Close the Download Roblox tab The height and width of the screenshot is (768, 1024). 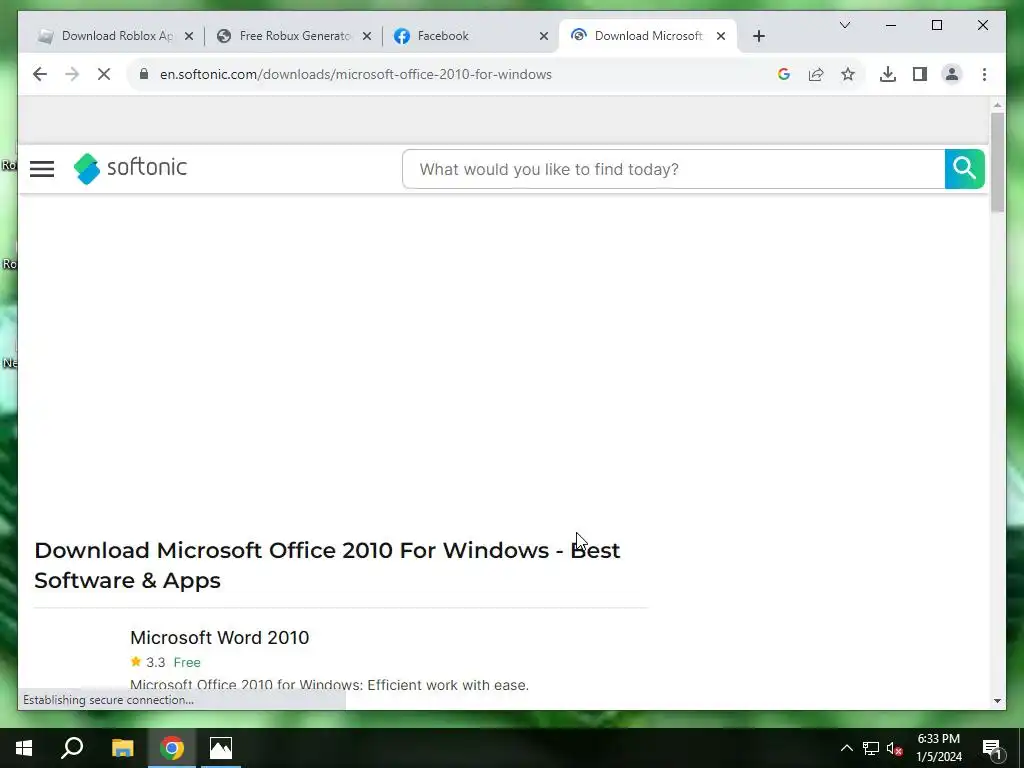click(189, 37)
